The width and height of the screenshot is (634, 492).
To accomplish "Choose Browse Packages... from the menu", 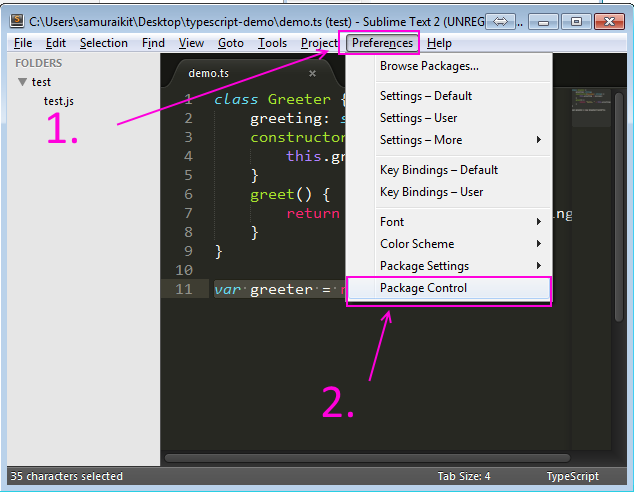I will click(449, 66).
